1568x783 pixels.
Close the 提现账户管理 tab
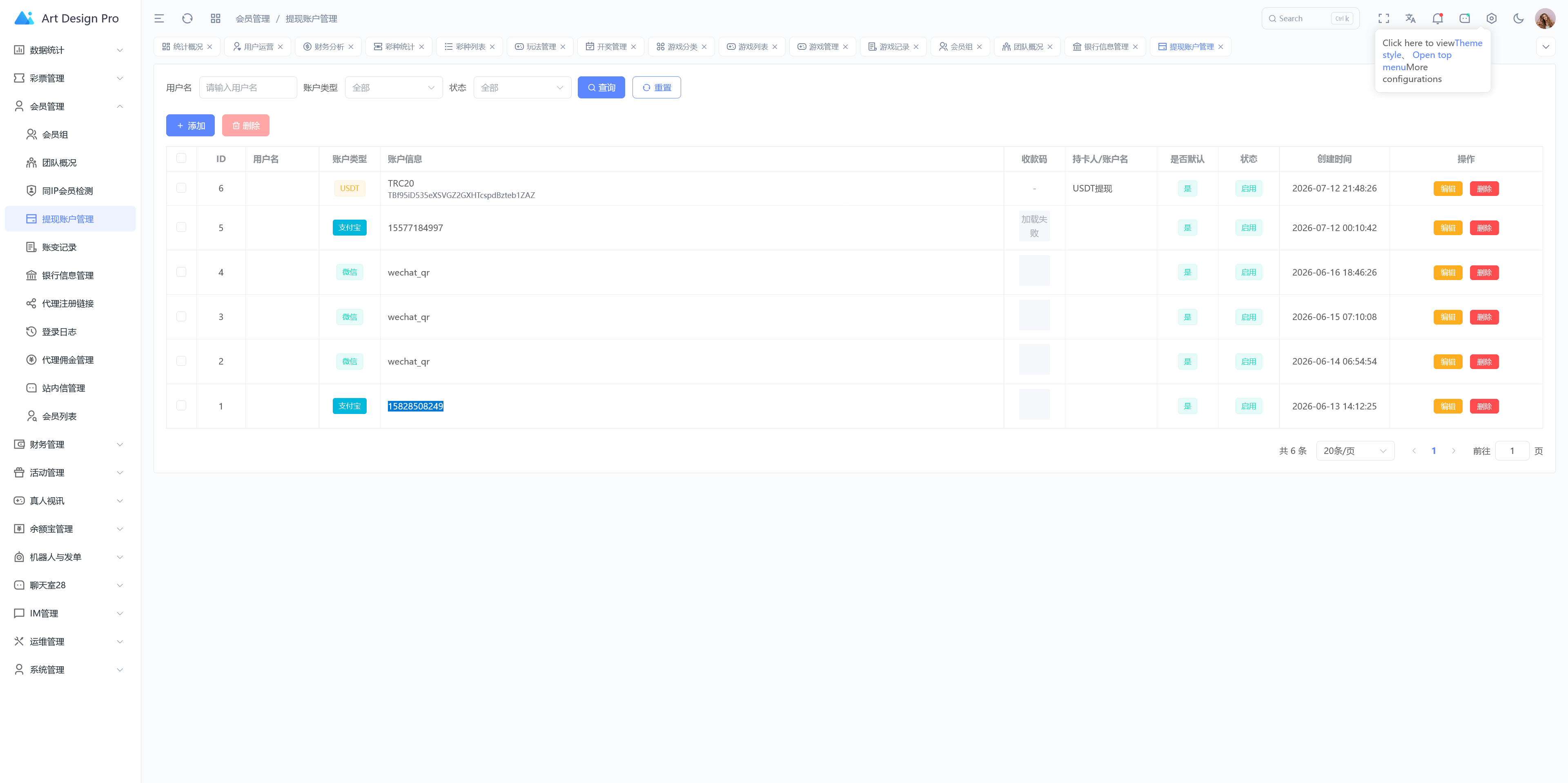[x=1221, y=47]
